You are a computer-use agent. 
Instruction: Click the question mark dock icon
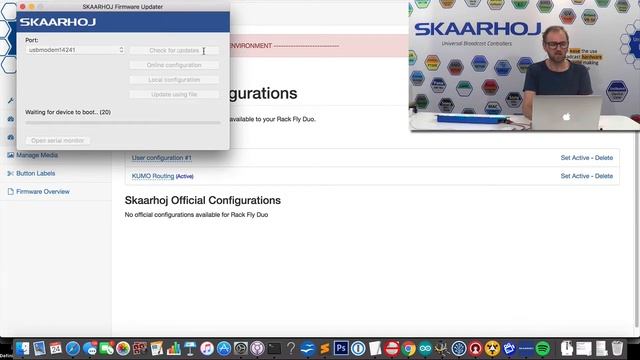point(291,349)
